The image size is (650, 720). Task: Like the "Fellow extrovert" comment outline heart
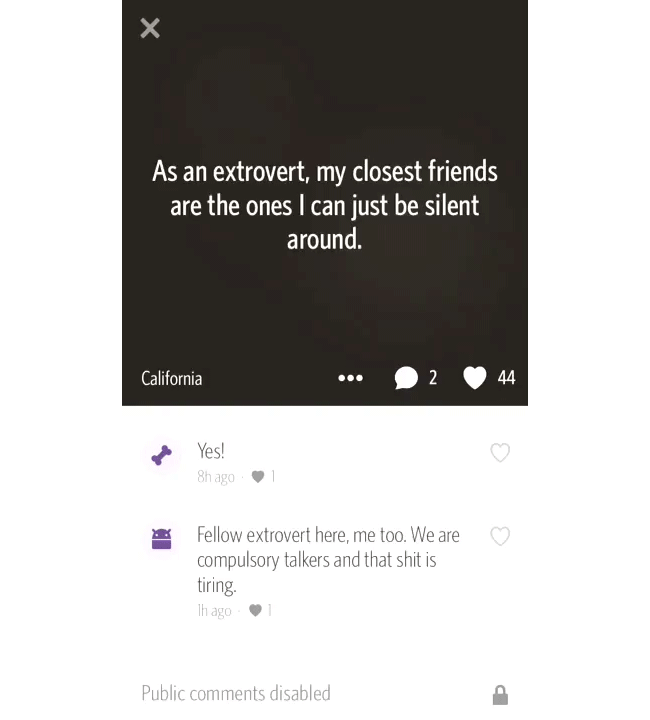[x=500, y=536]
